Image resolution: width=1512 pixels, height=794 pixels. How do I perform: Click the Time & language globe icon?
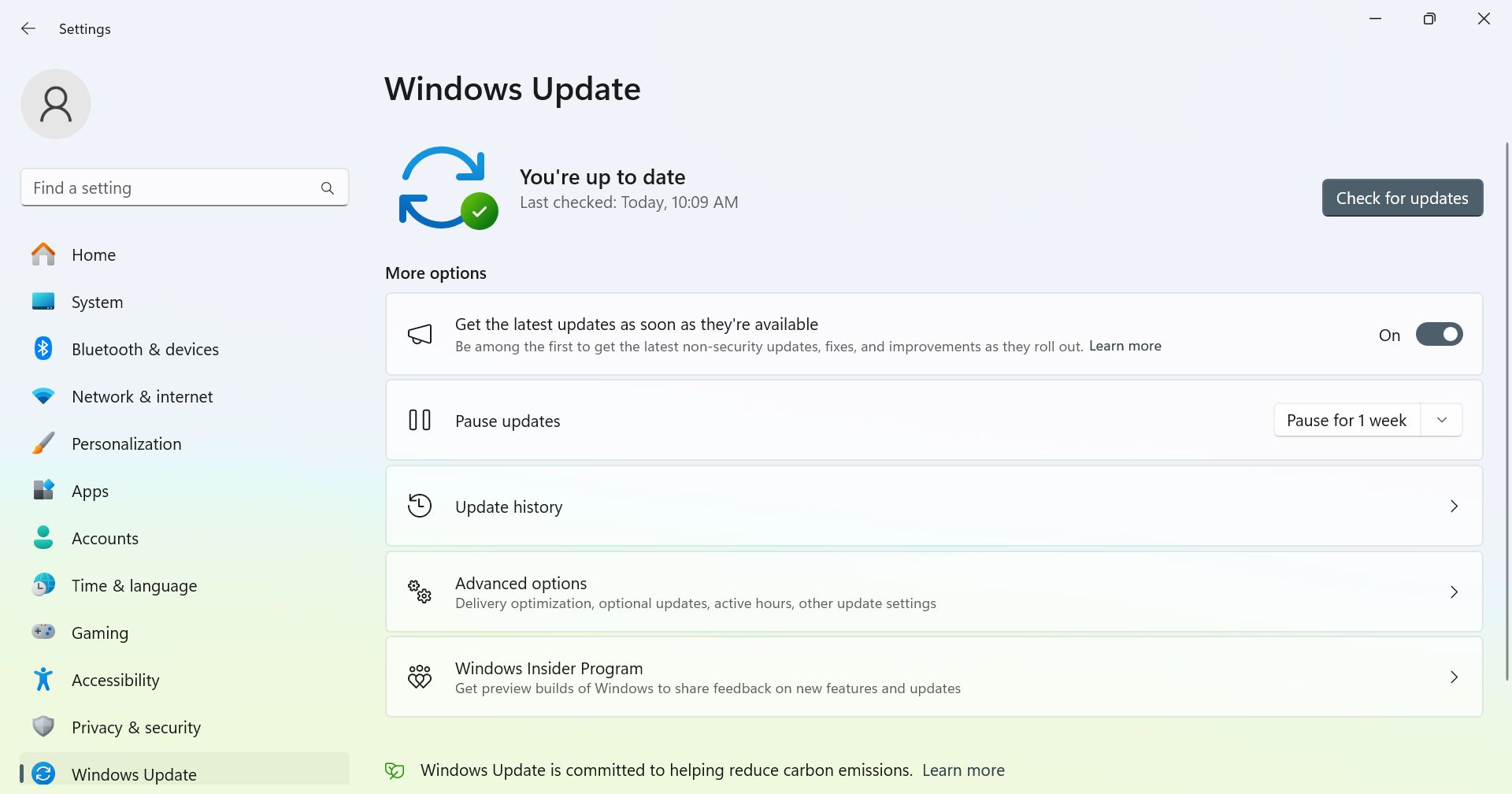(x=43, y=584)
